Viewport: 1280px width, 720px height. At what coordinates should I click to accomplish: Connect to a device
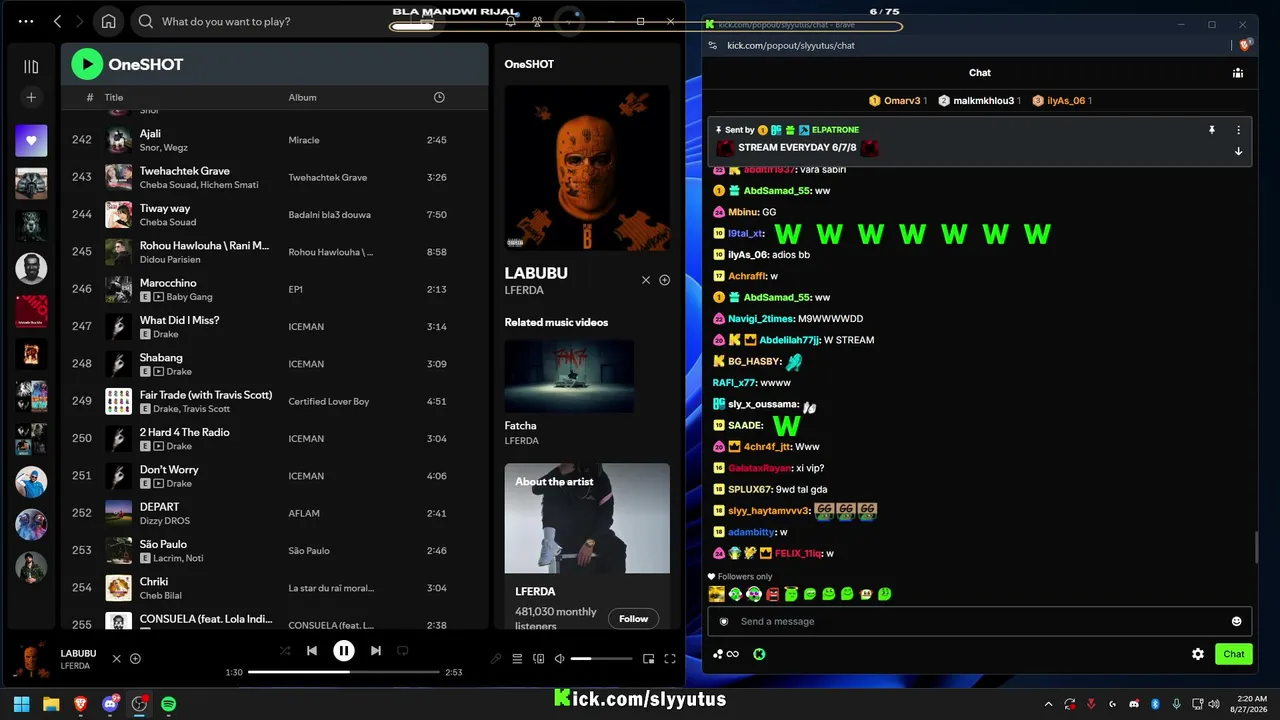click(539, 658)
